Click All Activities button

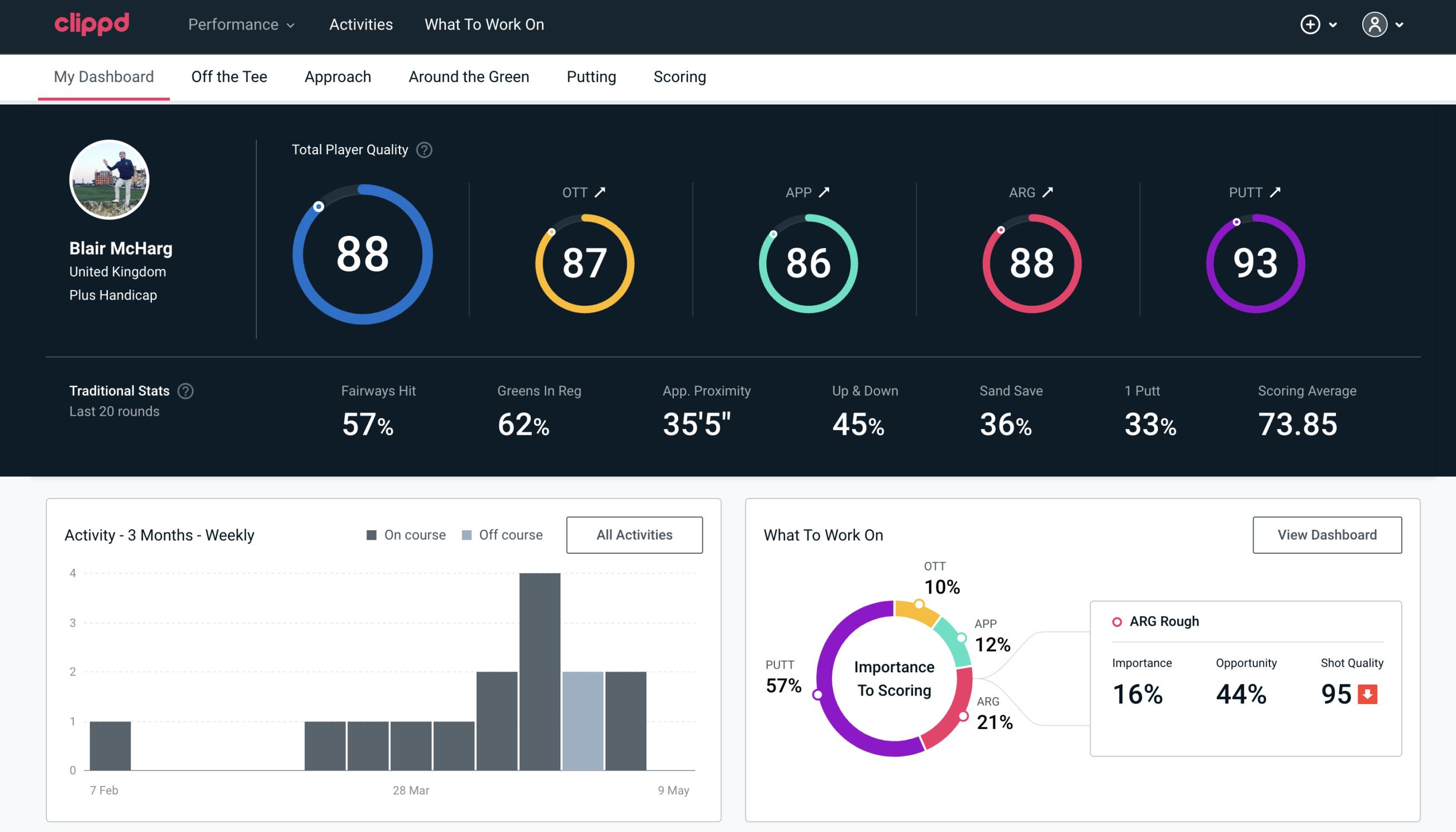click(635, 534)
